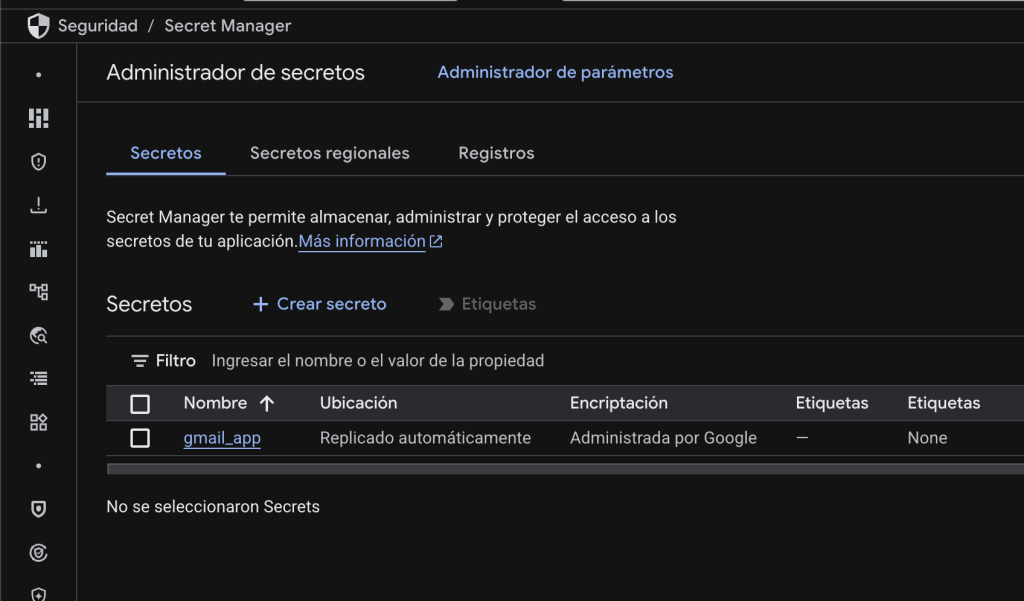Click the external-link icon after Más información
1024x601 pixels.
[436, 242]
